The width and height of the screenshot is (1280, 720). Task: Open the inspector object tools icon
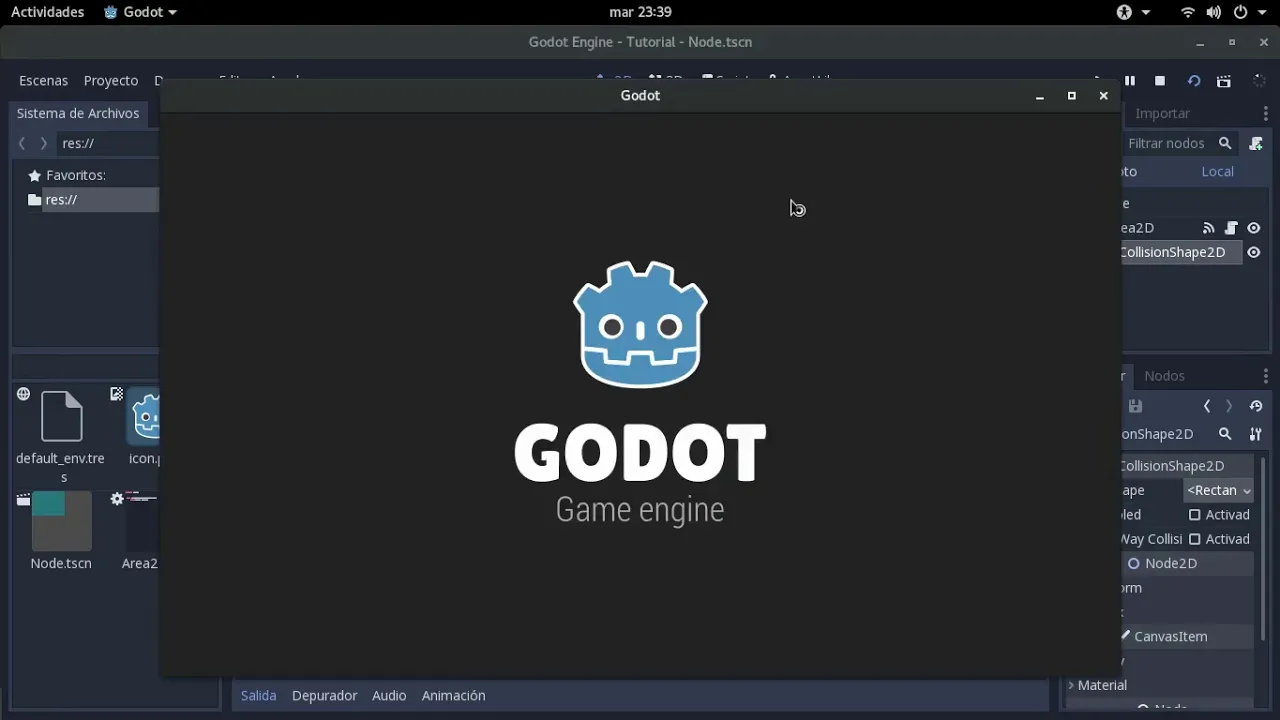(x=1255, y=434)
